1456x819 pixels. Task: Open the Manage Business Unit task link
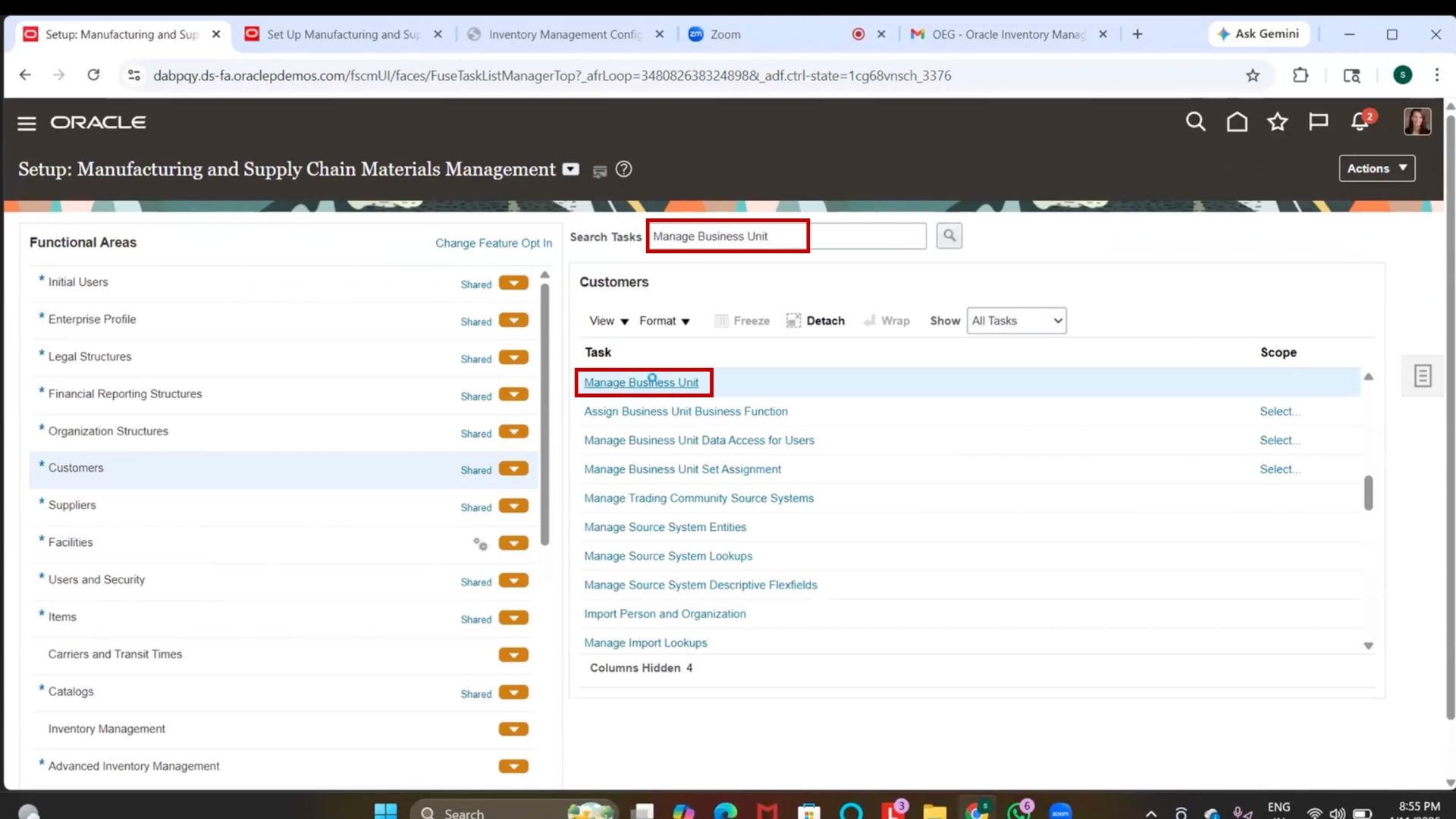(641, 382)
